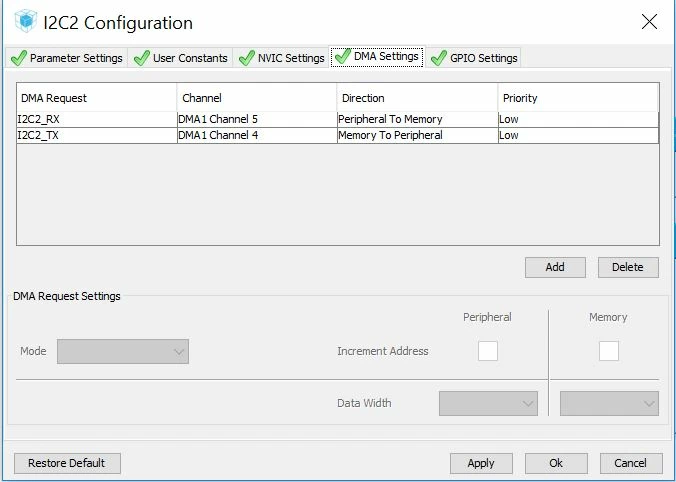Open the GPIO Settings tab
This screenshot has width=676, height=482.
473,58
